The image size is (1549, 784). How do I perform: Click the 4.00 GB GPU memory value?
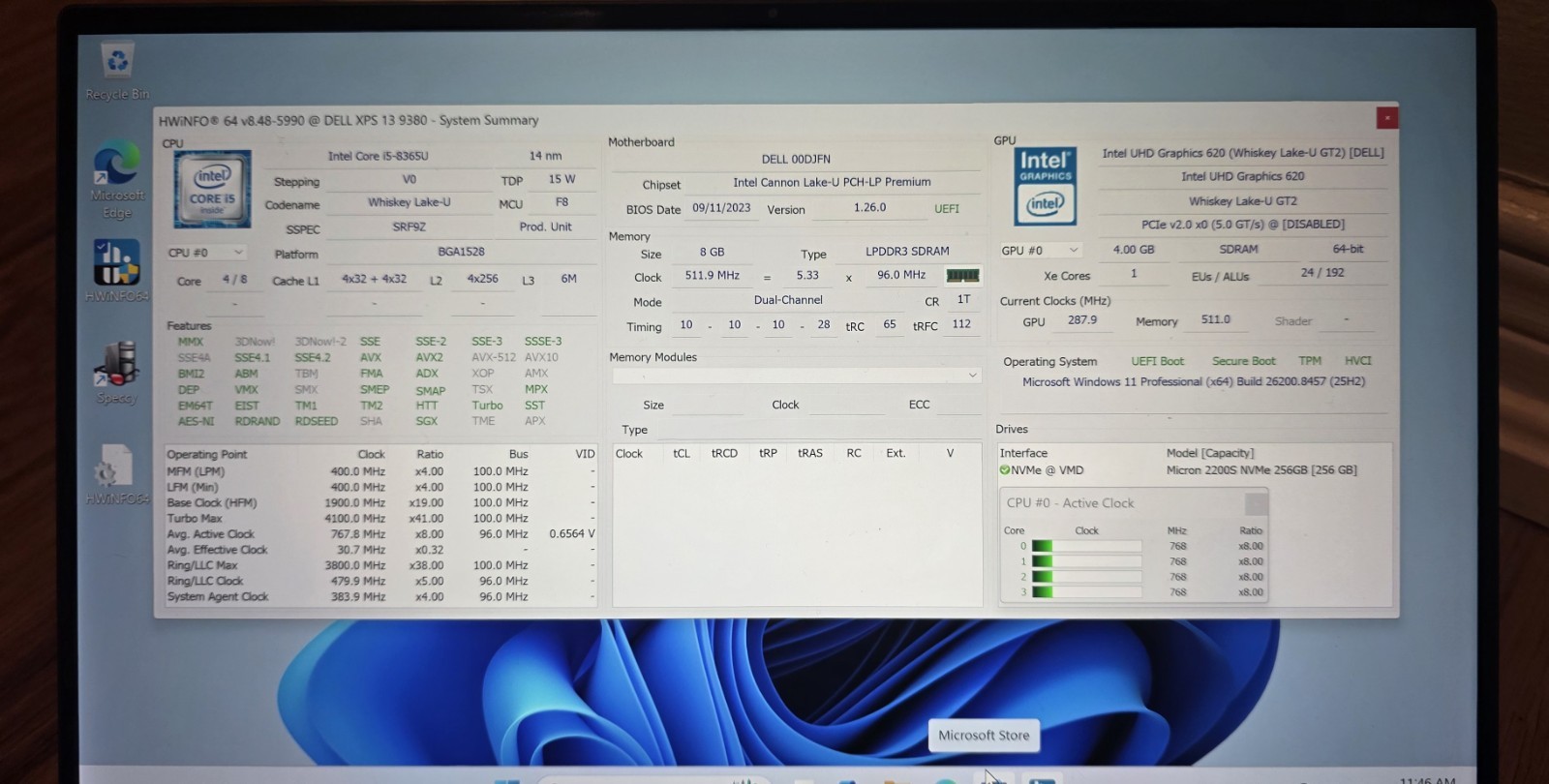click(x=1133, y=250)
